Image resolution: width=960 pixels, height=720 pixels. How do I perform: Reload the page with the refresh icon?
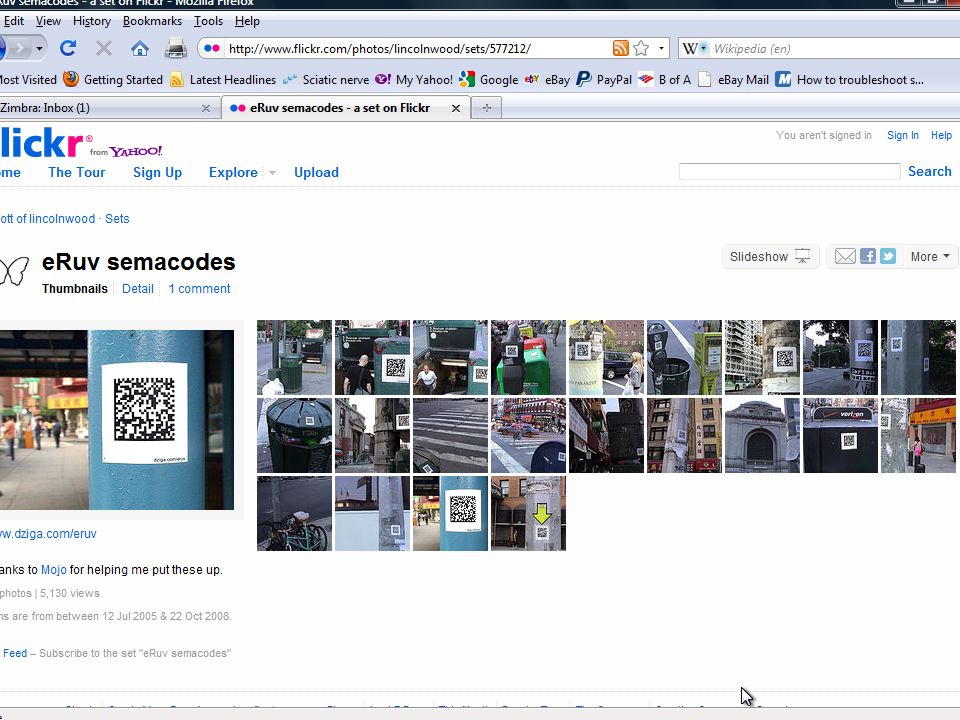68,48
